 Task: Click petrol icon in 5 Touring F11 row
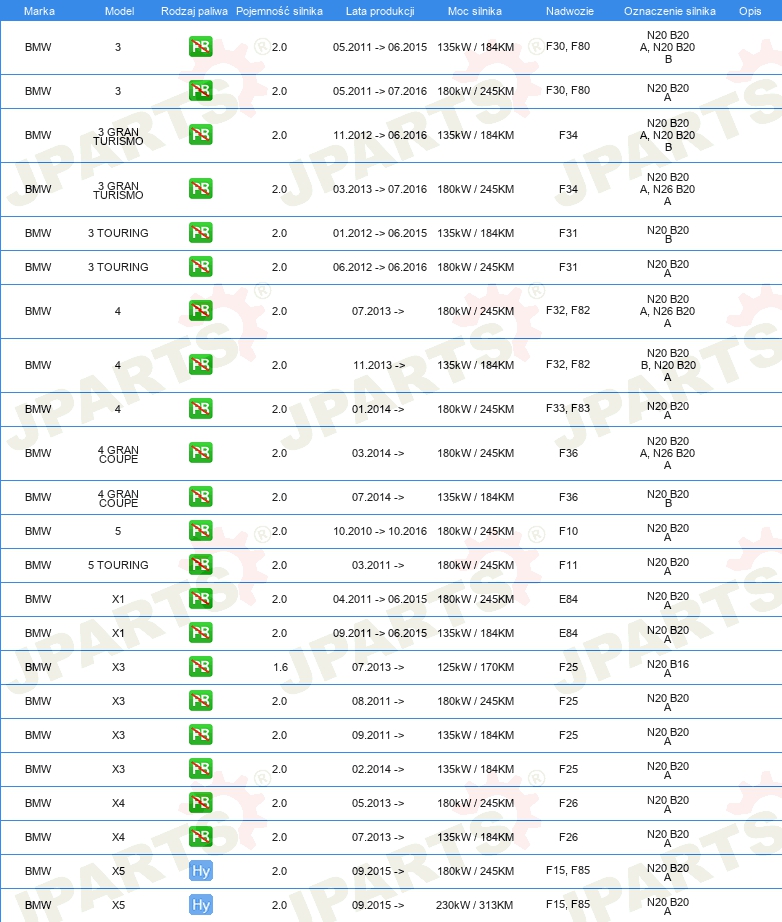point(200,565)
